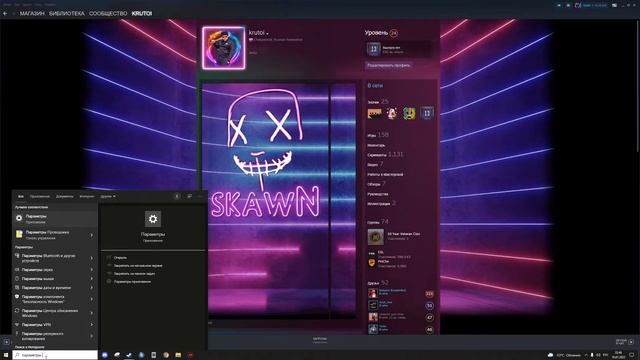Expand the Windows Security component arrow

91,299
